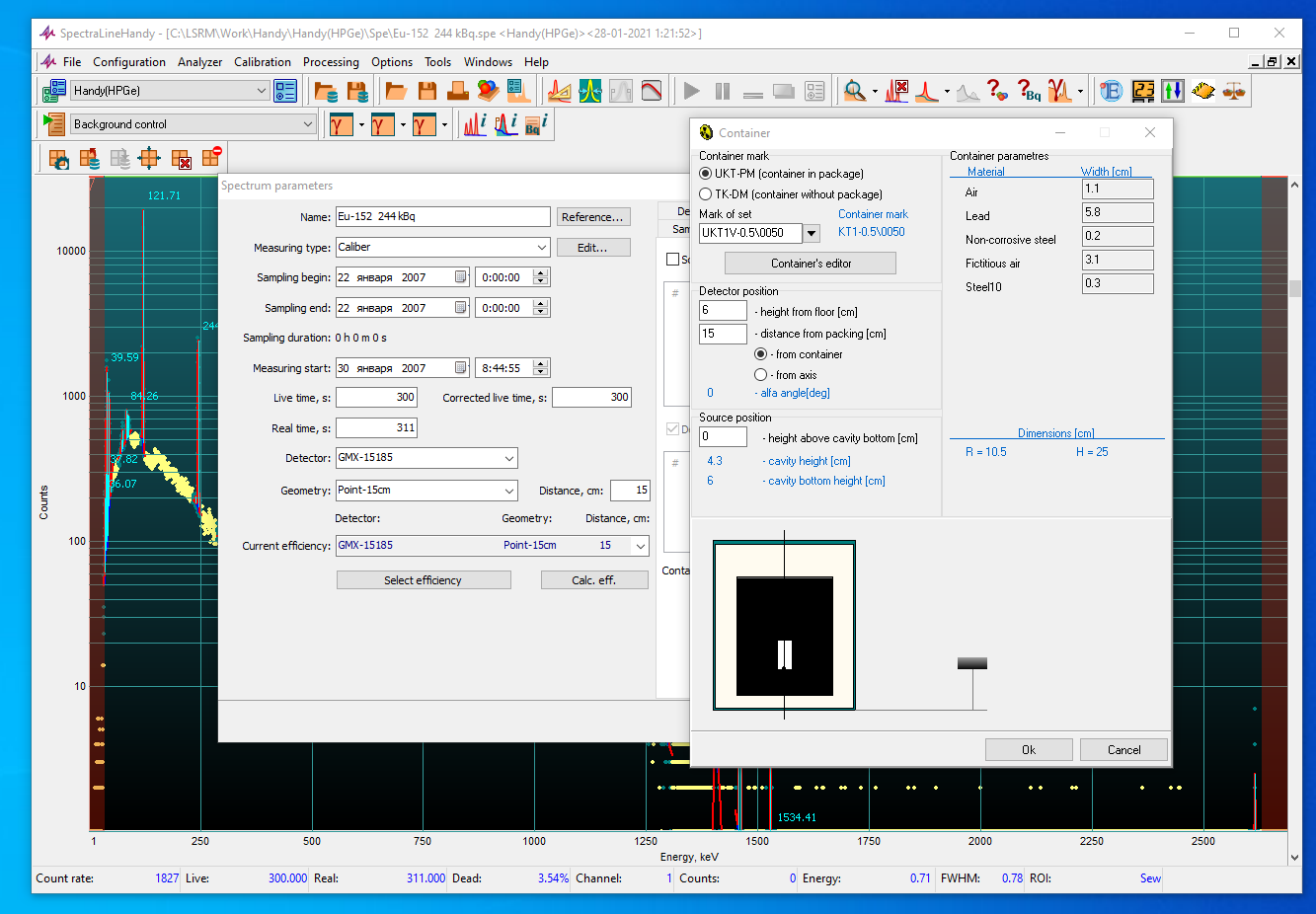This screenshot has width=1316, height=914.
Task: Select the TK-DM container without package option
Action: pos(706,194)
